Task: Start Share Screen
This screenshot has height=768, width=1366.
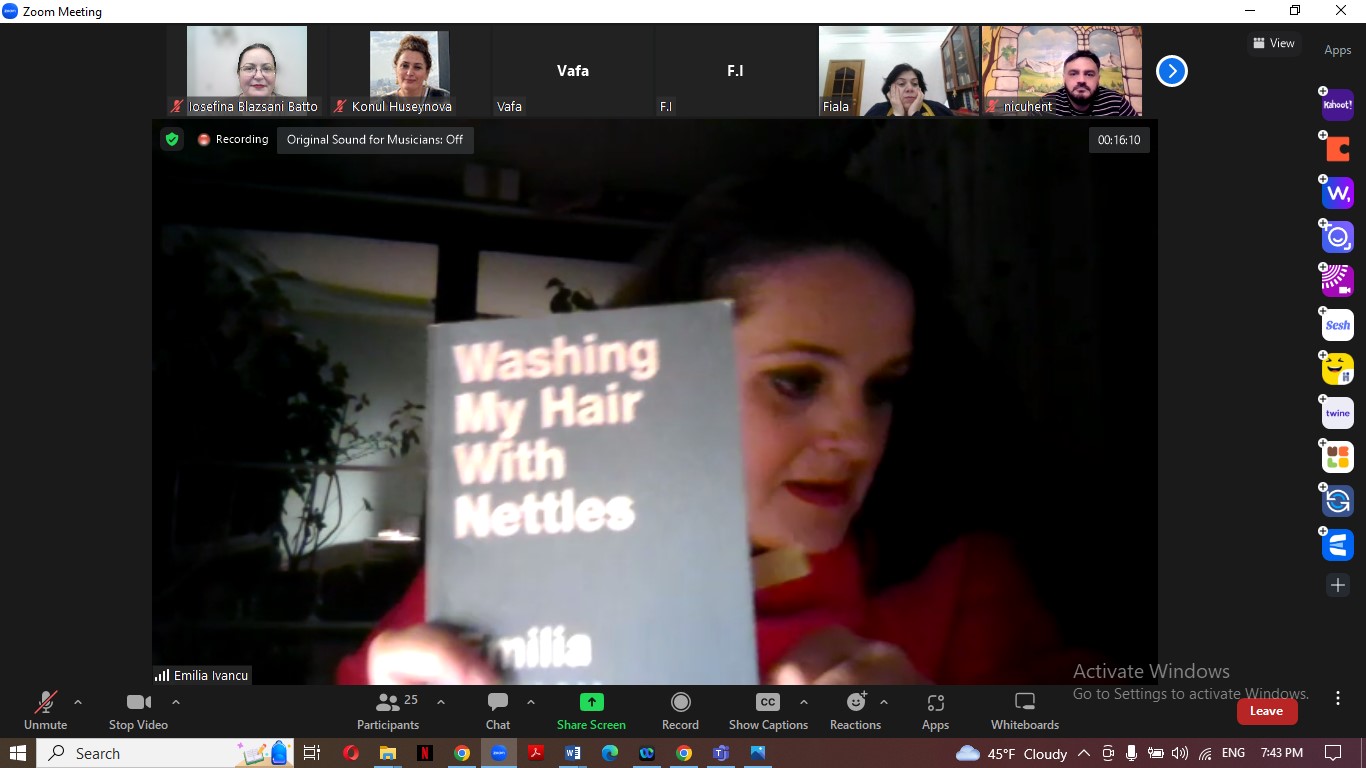Action: (x=591, y=711)
